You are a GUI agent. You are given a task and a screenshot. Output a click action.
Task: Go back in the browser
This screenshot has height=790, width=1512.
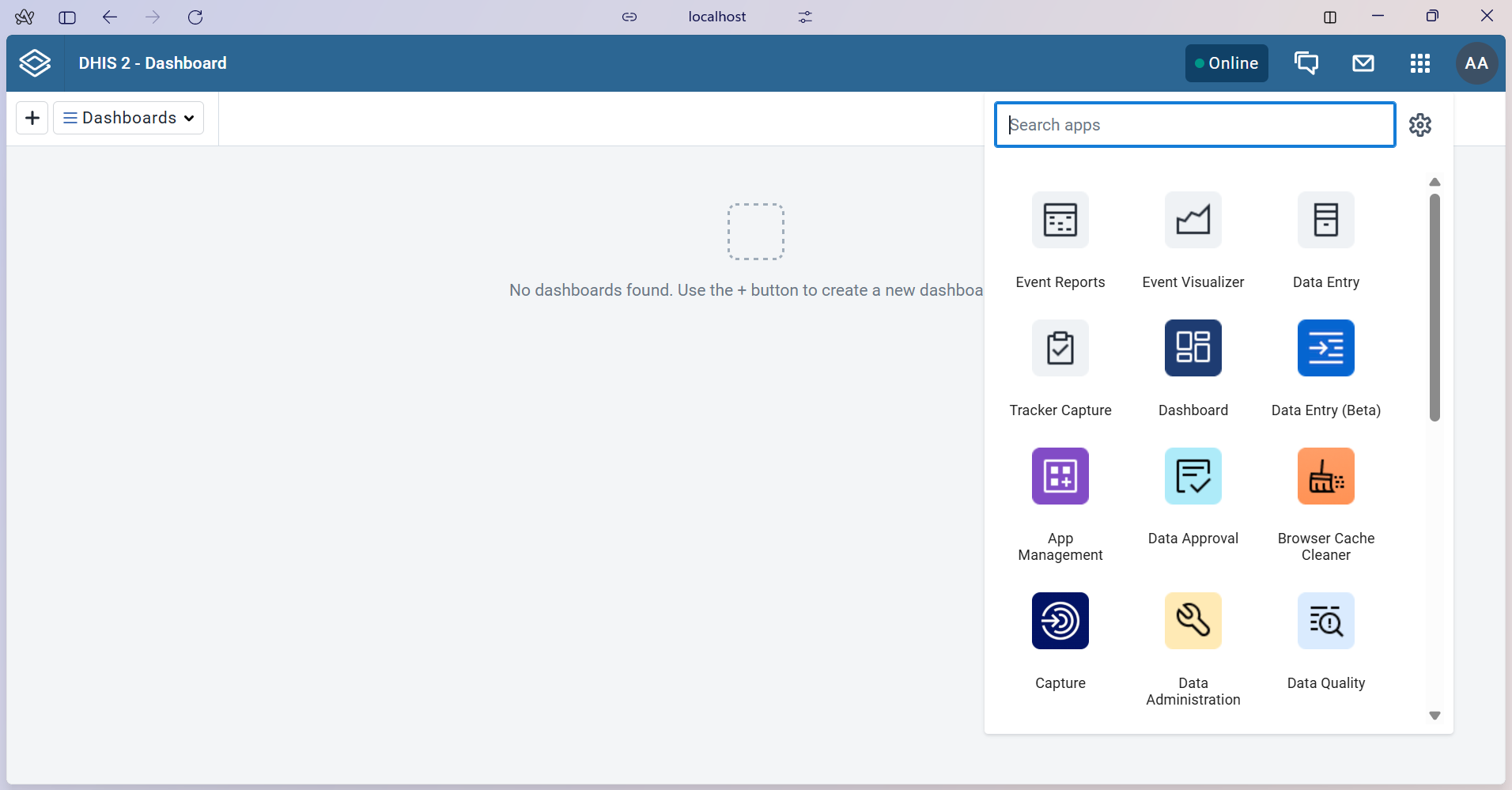pyautogui.click(x=110, y=17)
